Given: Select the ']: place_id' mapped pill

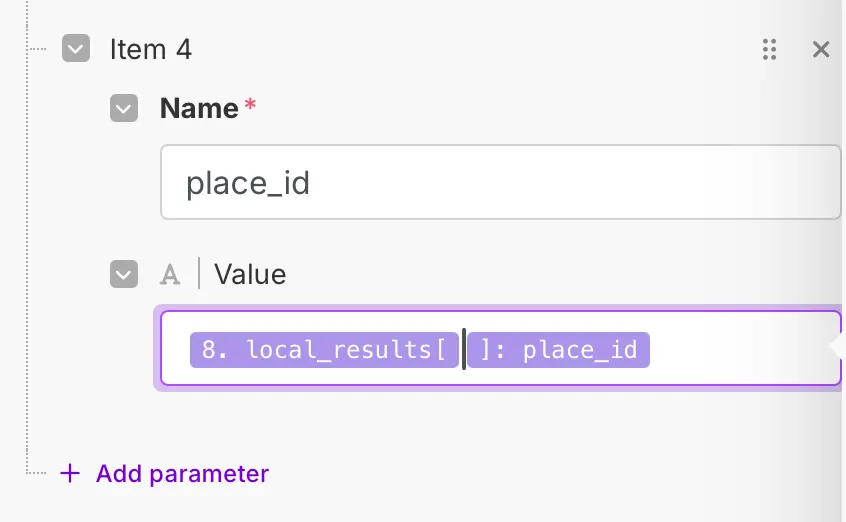Looking at the screenshot, I should click(x=558, y=350).
